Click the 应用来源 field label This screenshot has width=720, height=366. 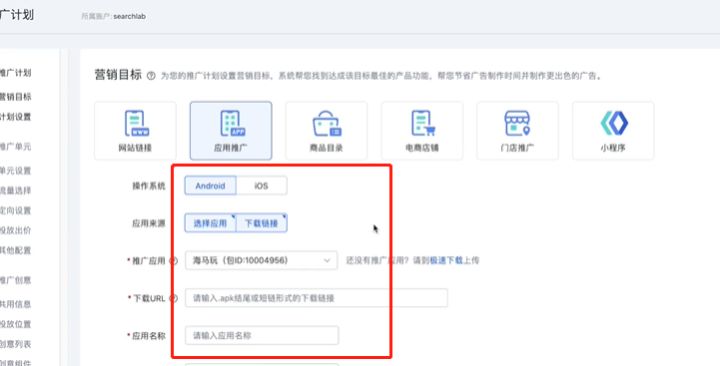coord(149,224)
